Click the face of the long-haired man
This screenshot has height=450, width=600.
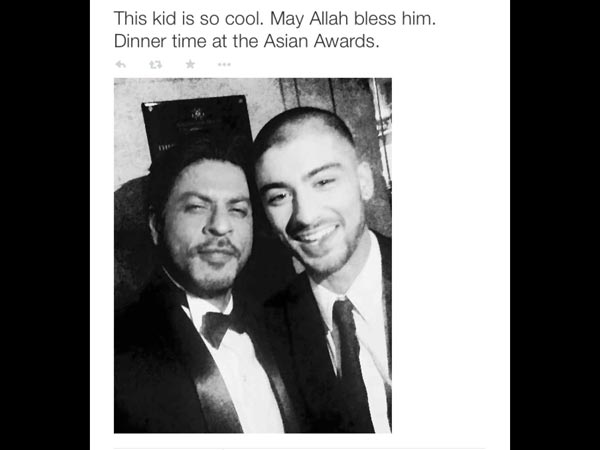point(209,228)
